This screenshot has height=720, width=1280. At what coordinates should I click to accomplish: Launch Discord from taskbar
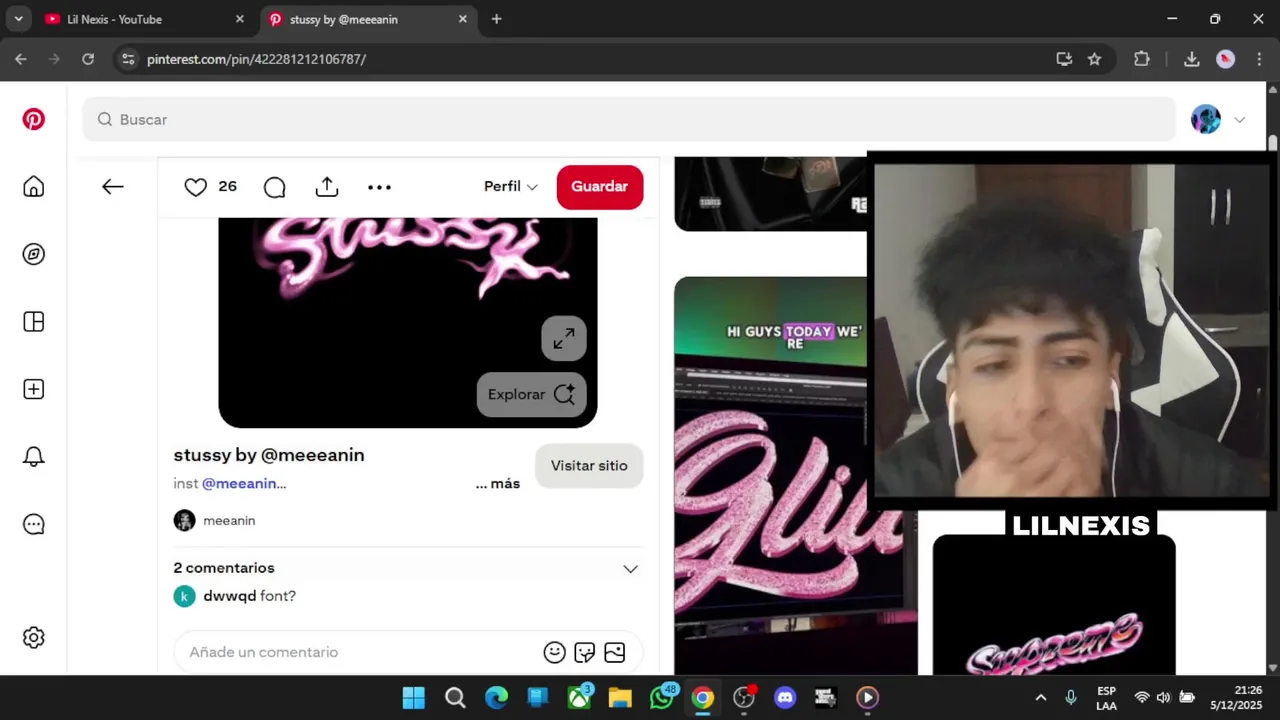[x=785, y=698]
